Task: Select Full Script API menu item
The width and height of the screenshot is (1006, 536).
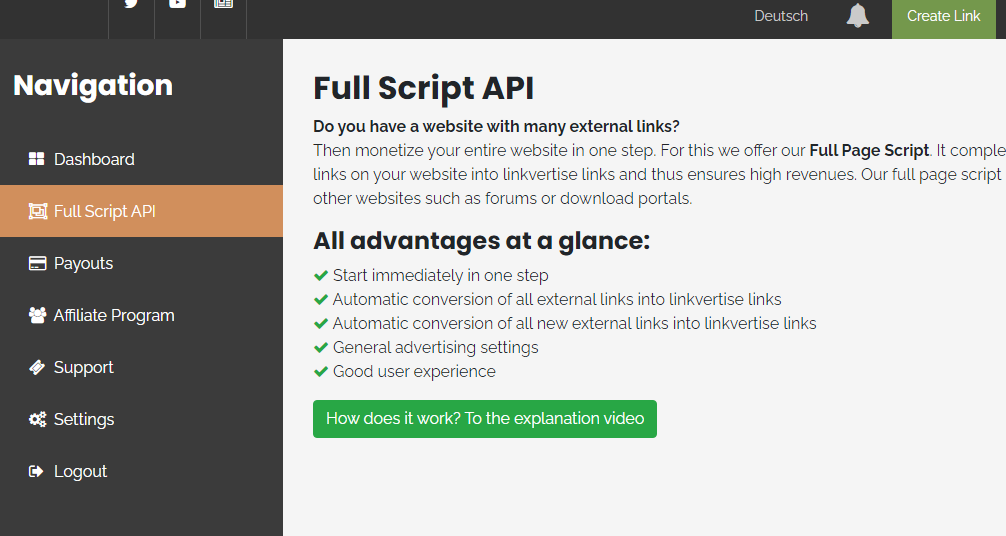Action: pyautogui.click(x=105, y=211)
